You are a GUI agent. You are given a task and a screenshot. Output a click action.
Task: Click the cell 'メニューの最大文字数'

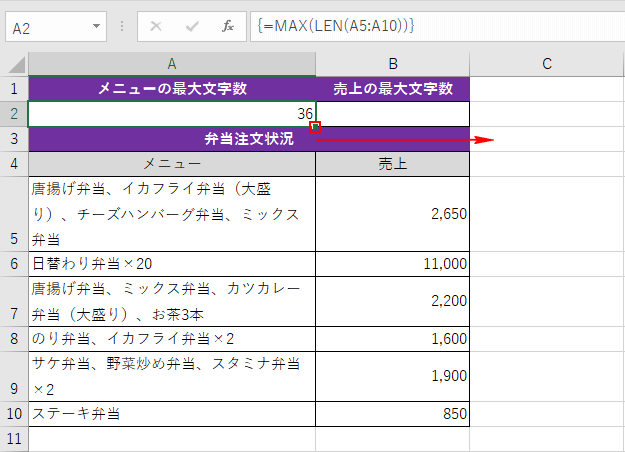pos(172,89)
